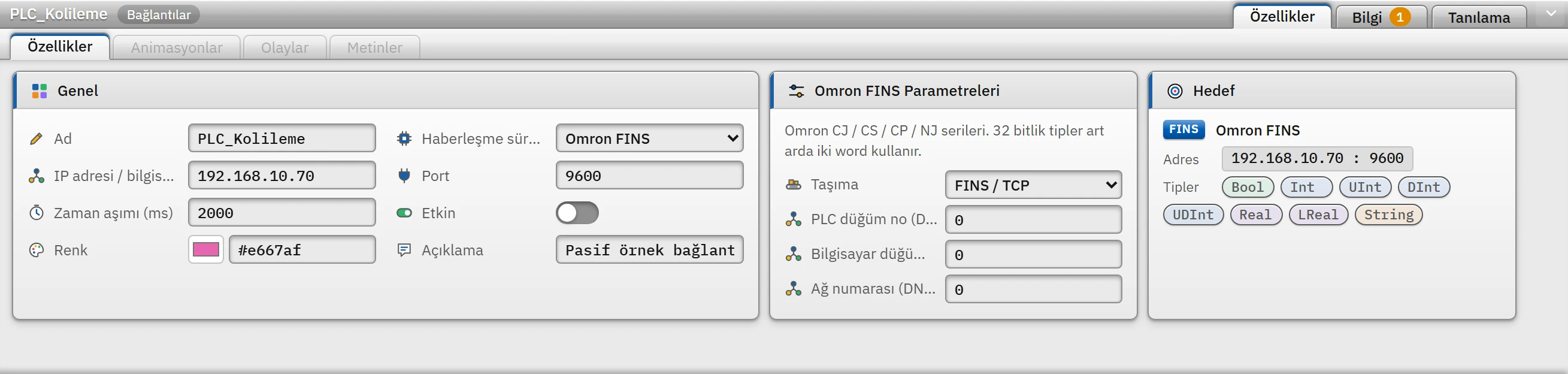The width and height of the screenshot is (1568, 374).
Task: Click the node icon beside Ağ numarası
Action: (x=794, y=289)
